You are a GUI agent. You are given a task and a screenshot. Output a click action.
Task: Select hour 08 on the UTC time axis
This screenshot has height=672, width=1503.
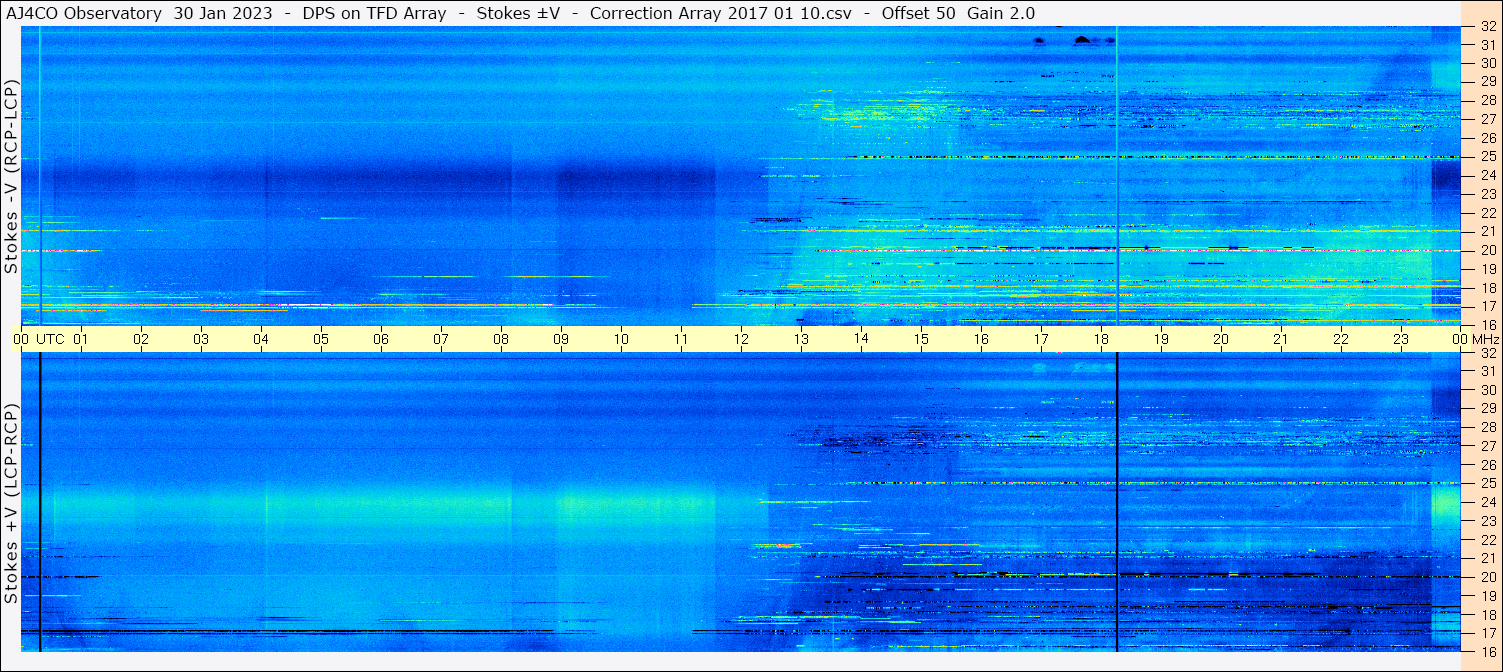(501, 339)
